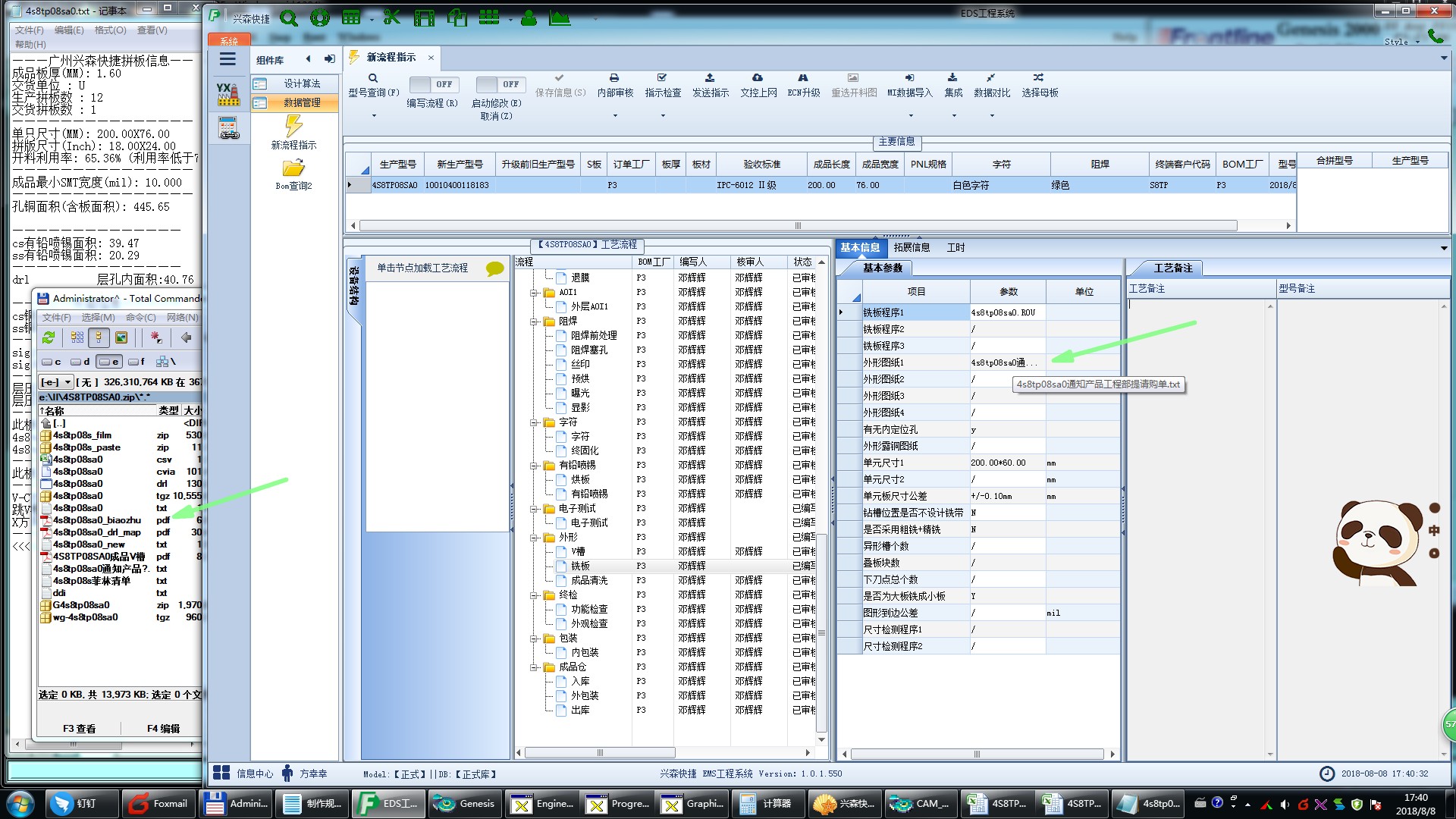The image size is (1456, 819).
Task: Click the hamburger menu icon
Action: [227, 60]
